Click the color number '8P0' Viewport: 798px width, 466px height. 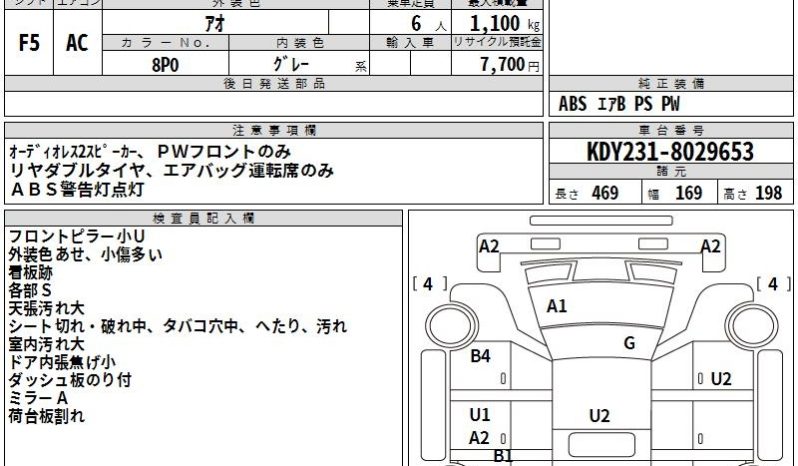coord(165,65)
